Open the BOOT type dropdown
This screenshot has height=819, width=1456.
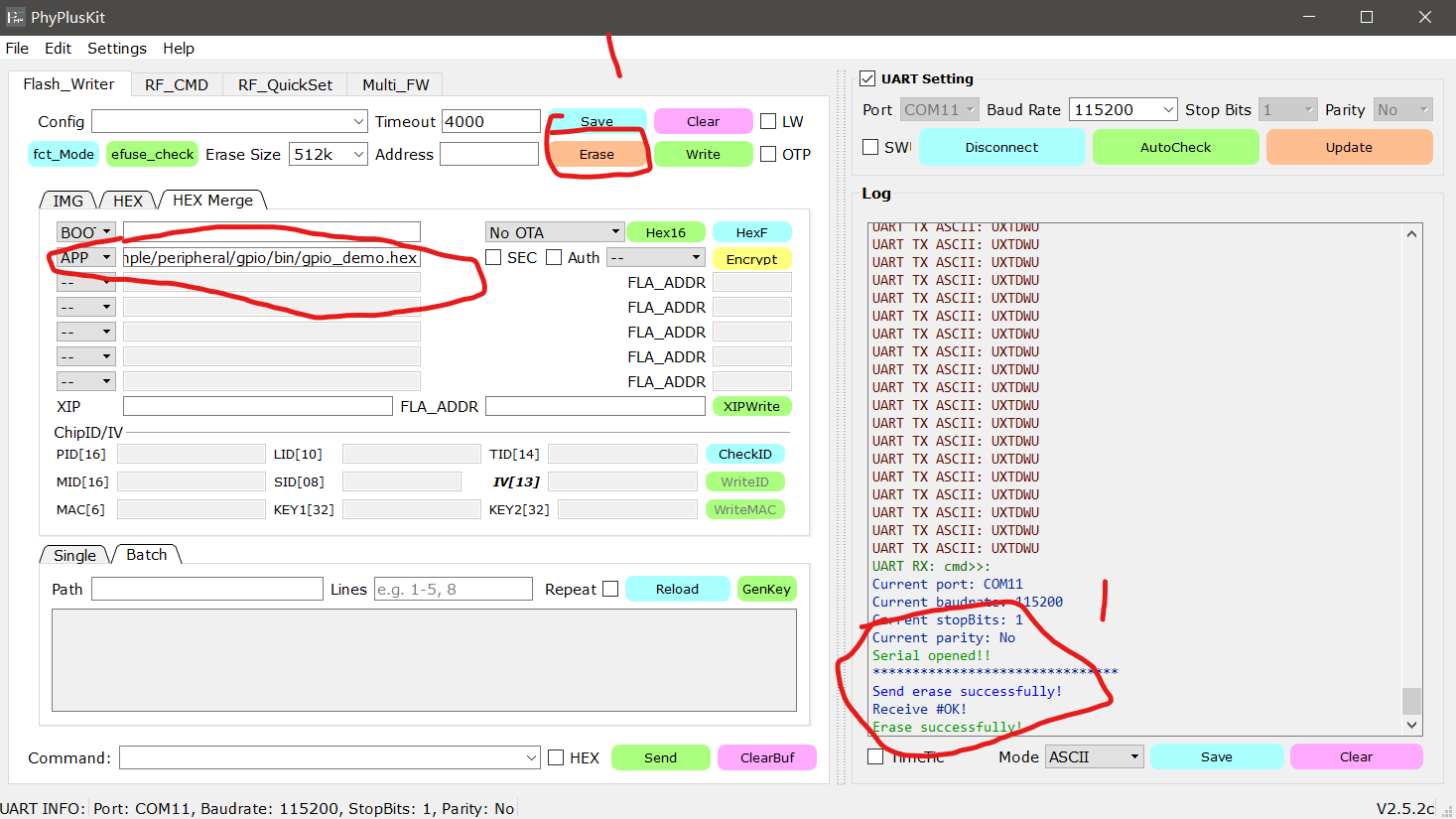pos(86,232)
